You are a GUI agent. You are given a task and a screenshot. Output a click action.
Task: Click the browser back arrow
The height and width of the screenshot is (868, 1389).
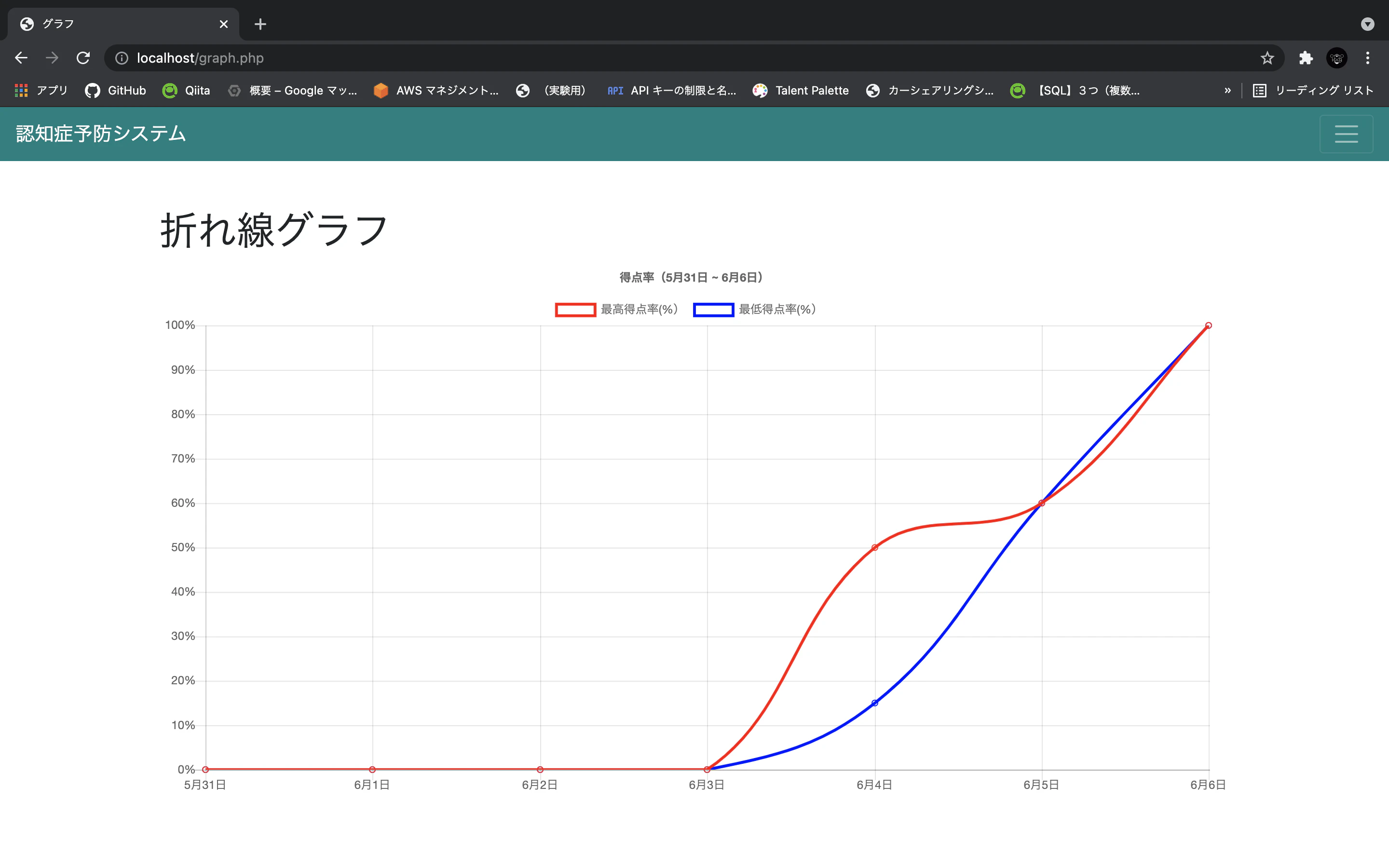click(x=21, y=58)
